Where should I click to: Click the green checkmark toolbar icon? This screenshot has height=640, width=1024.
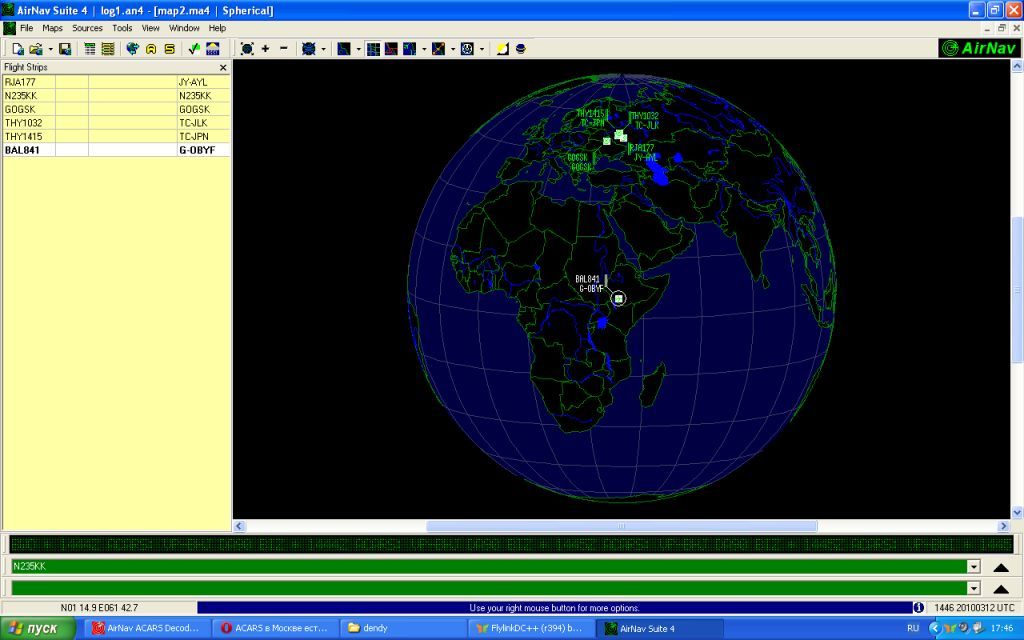click(194, 49)
